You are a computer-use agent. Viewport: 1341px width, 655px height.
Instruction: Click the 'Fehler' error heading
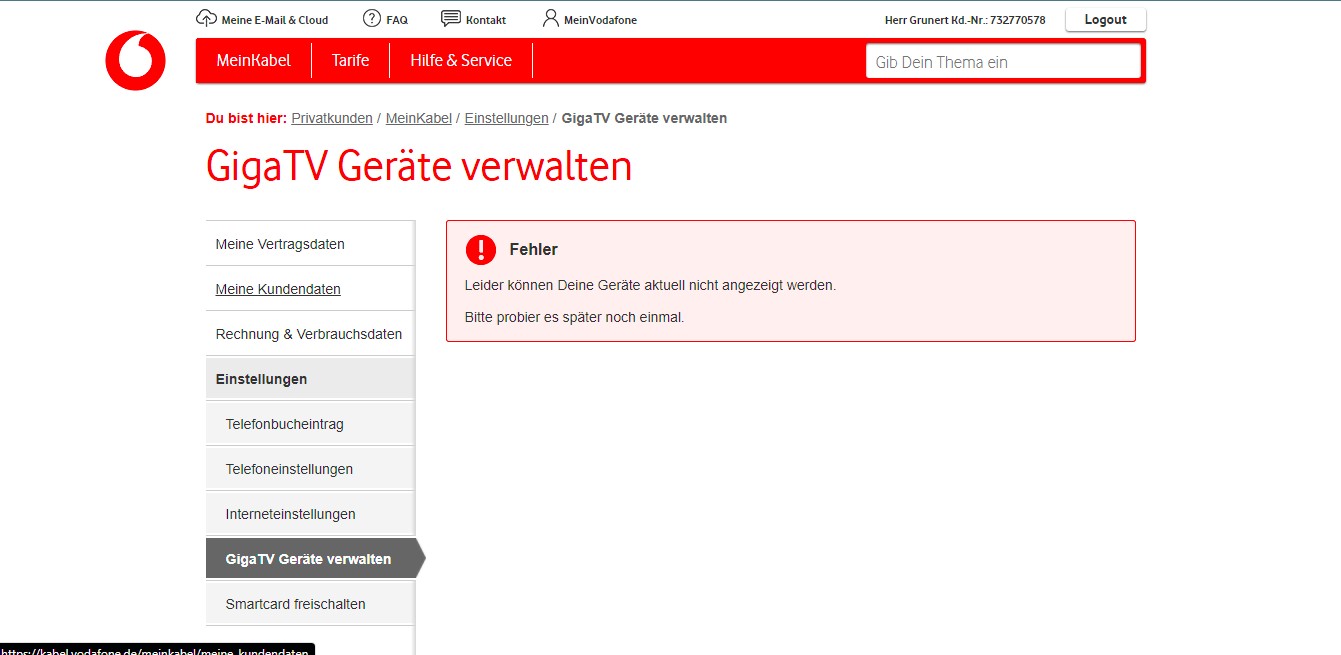[x=533, y=250]
